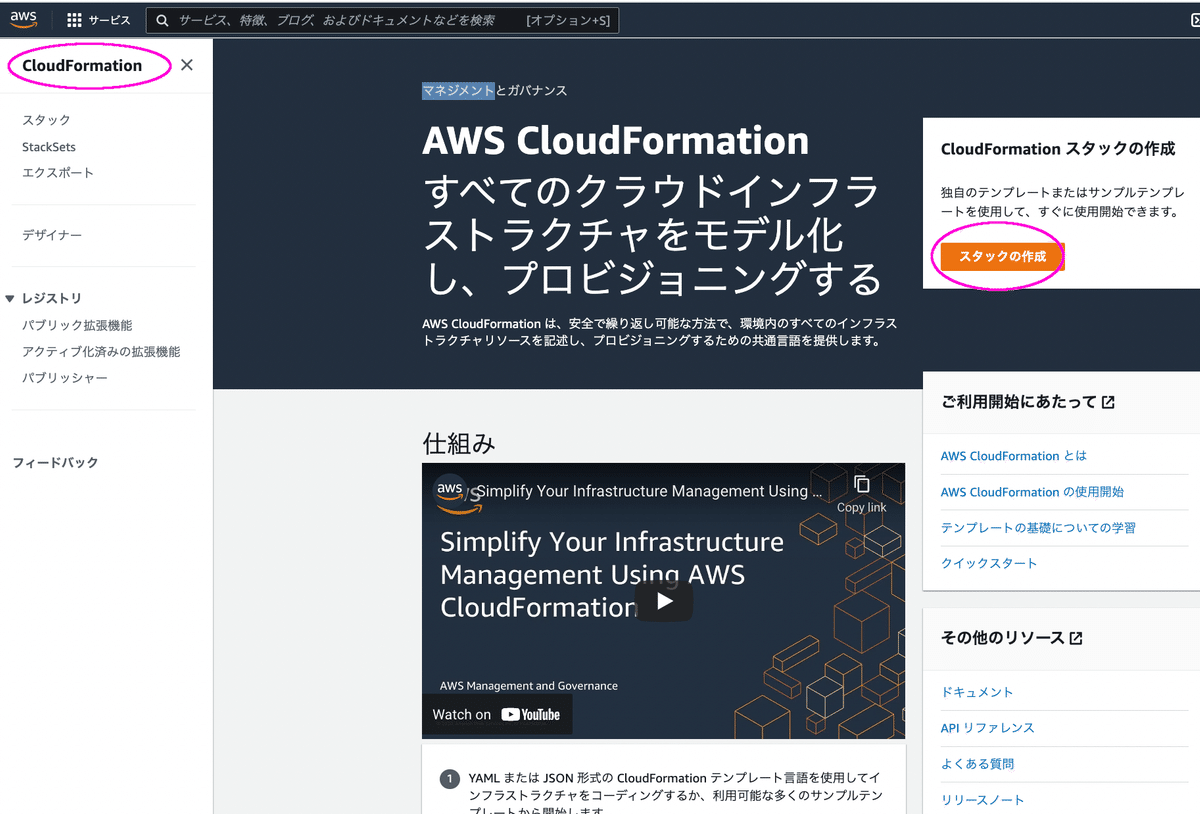
Task: Click the ご利用開始にあたって heading
Action: pyautogui.click(x=1019, y=402)
